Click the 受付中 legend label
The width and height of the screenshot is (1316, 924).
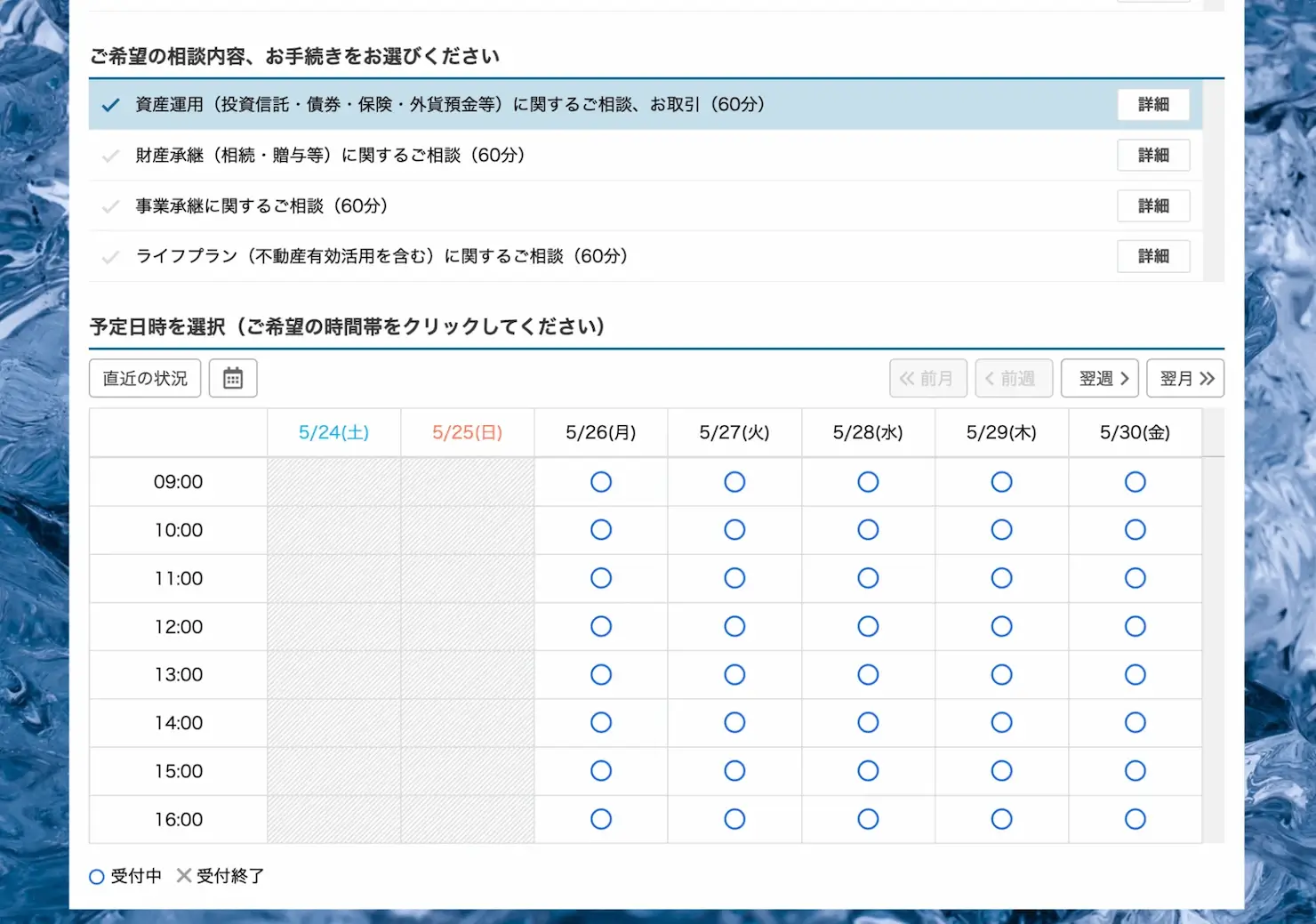click(x=136, y=876)
